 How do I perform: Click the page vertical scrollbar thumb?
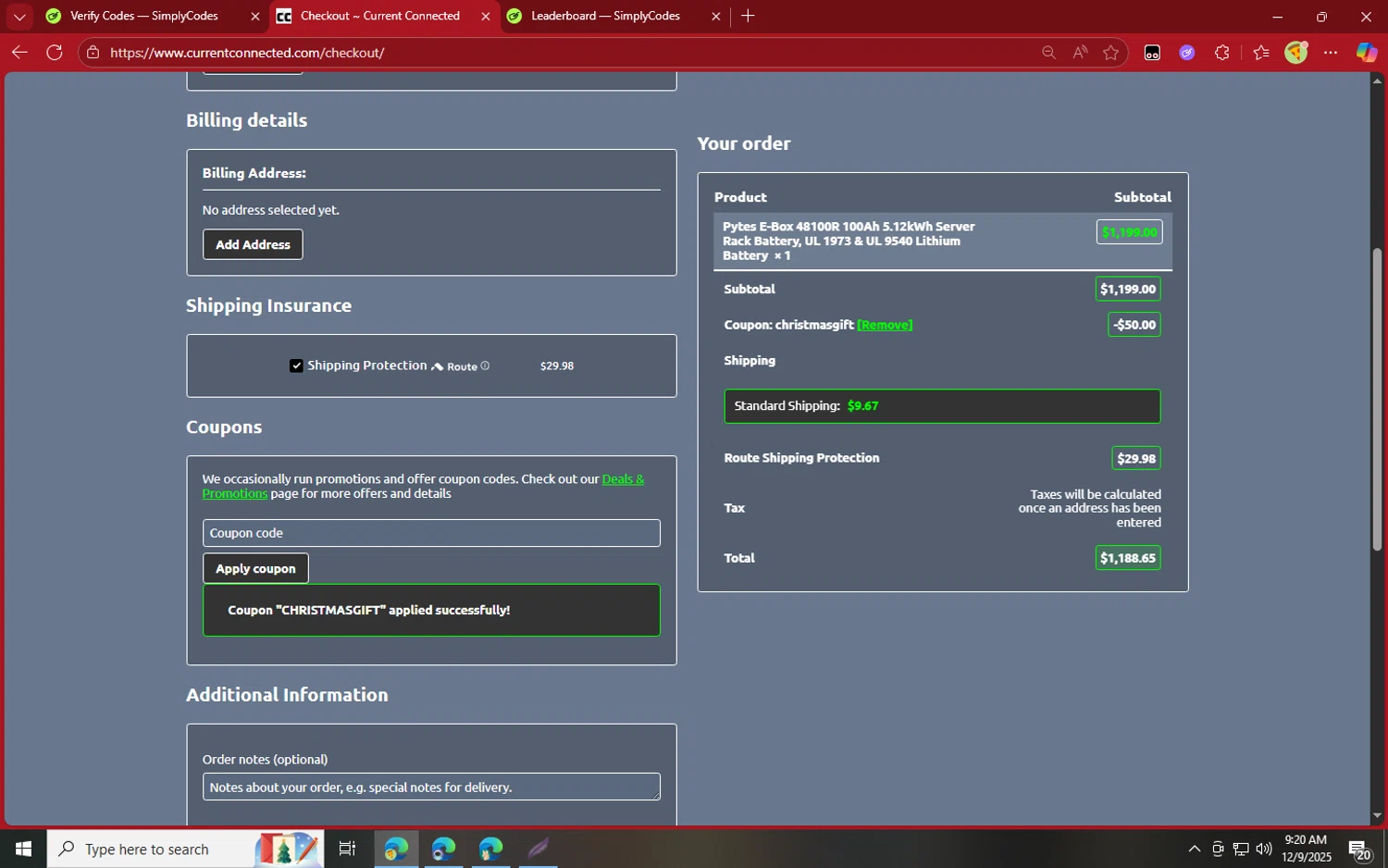[1377, 400]
